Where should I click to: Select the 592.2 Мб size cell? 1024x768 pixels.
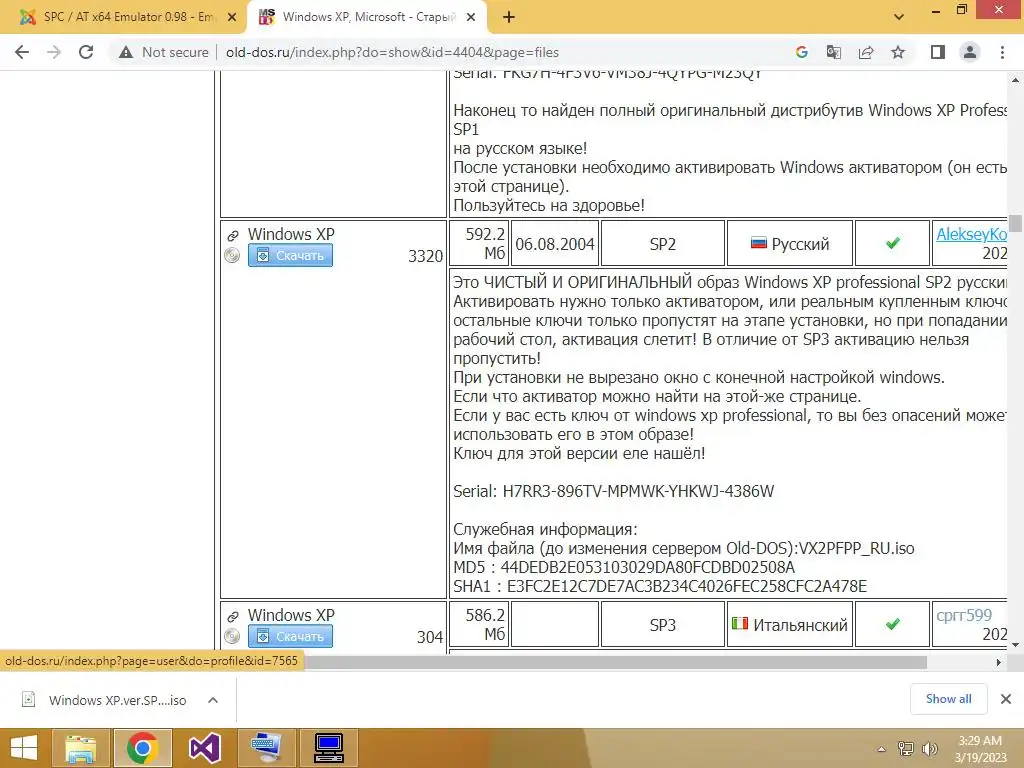click(479, 244)
